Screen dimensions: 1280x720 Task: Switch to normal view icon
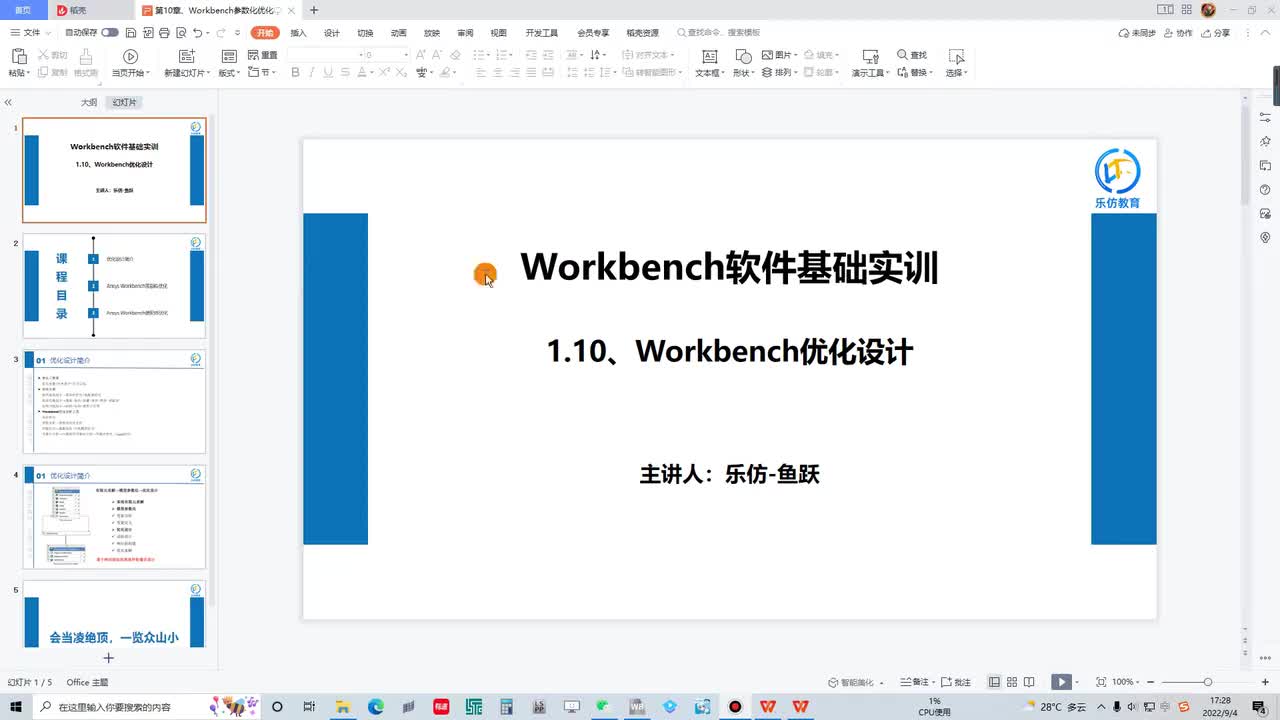pos(994,682)
